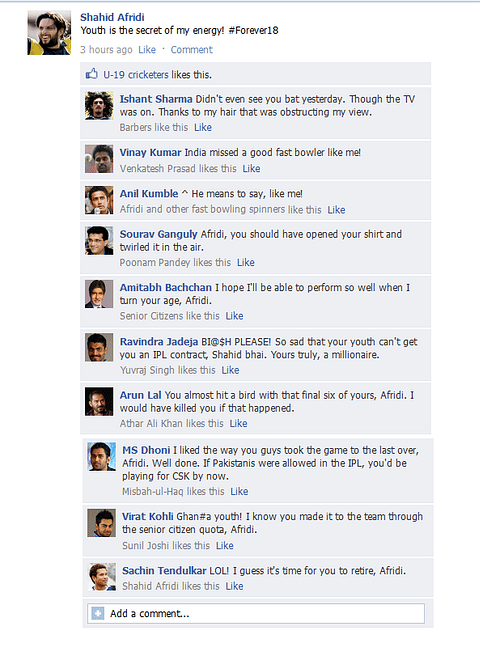Like Sachin Tendulkar's comment
The height and width of the screenshot is (668, 500).
(x=234, y=586)
